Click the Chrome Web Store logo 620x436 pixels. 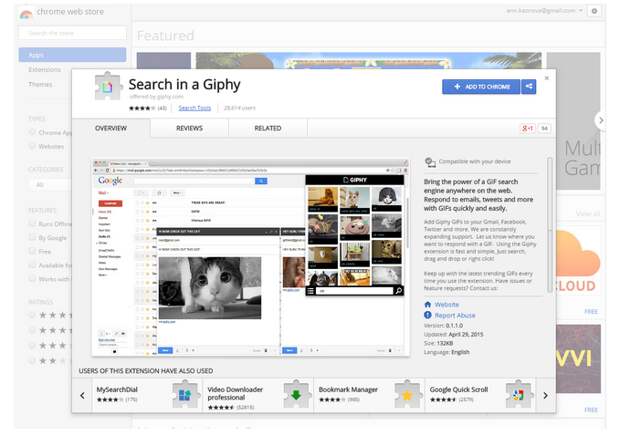coord(26,13)
